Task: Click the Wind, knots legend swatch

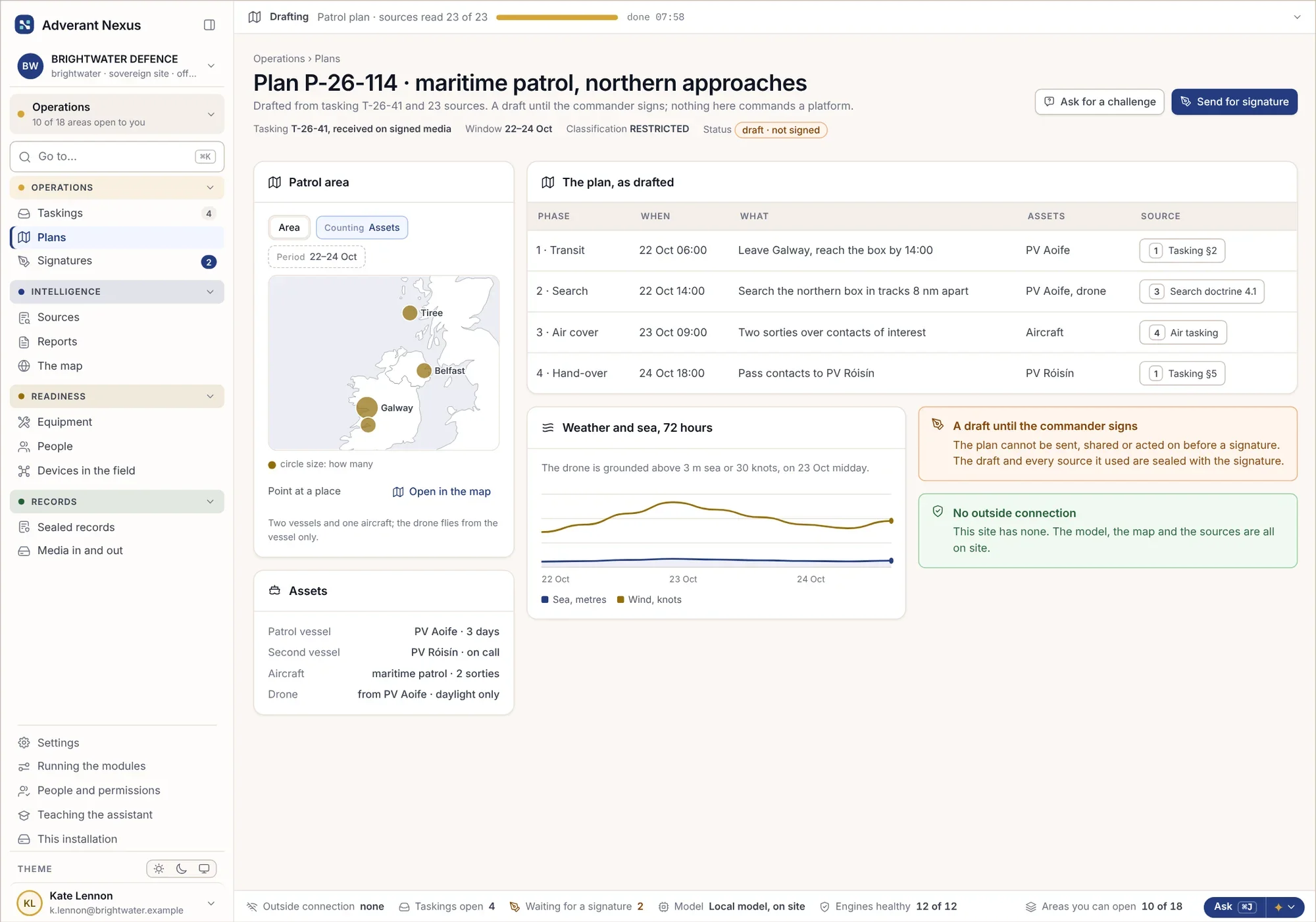Action: pyautogui.click(x=620, y=600)
